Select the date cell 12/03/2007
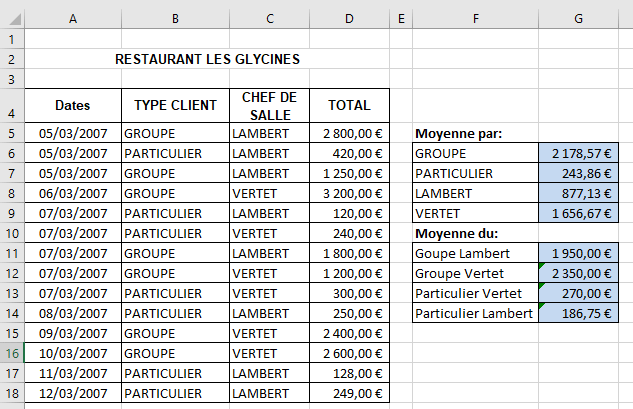Viewport: 633px width, 409px height. pyautogui.click(x=72, y=393)
